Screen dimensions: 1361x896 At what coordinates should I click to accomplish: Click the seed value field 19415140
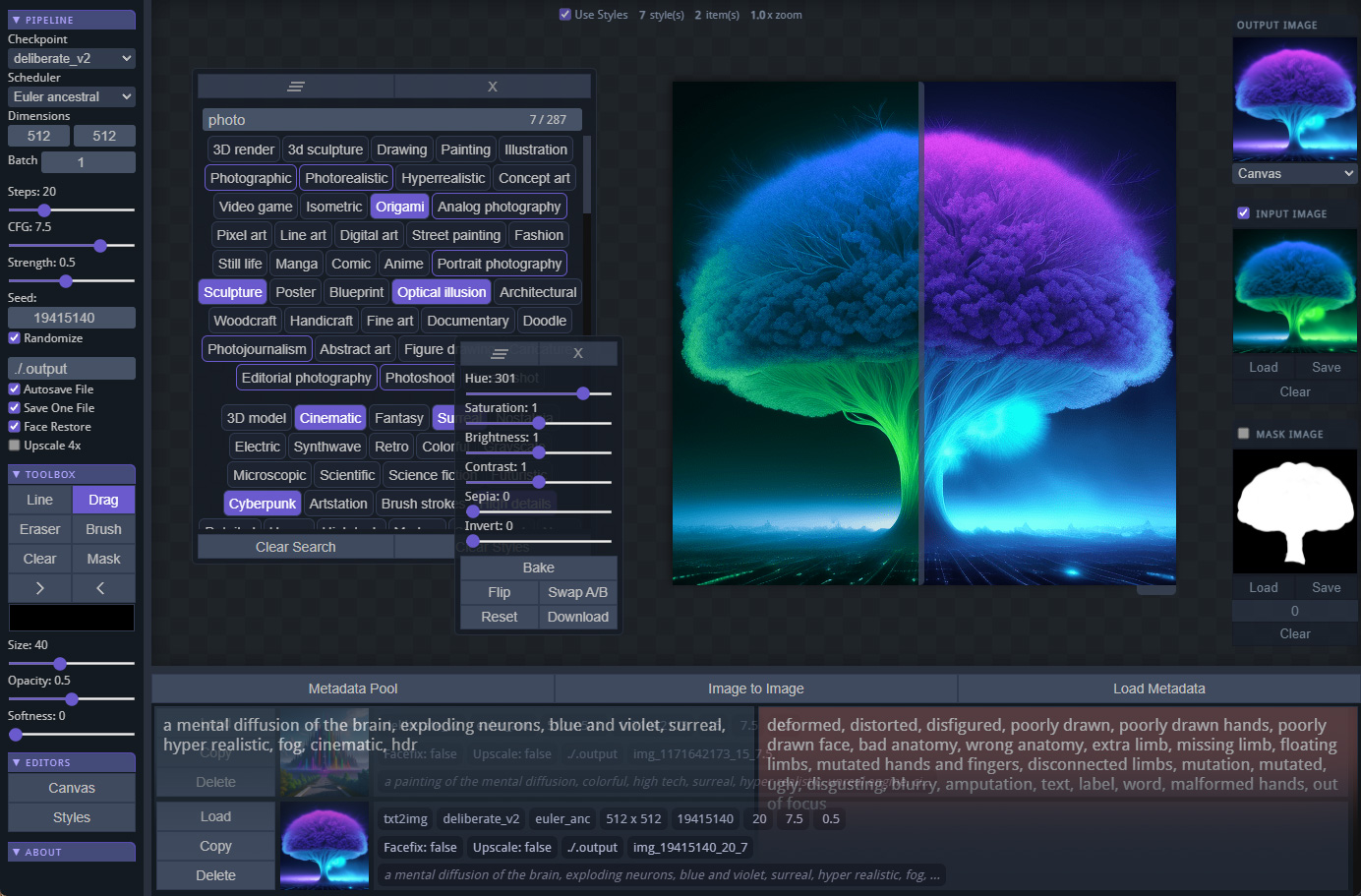pos(72,318)
